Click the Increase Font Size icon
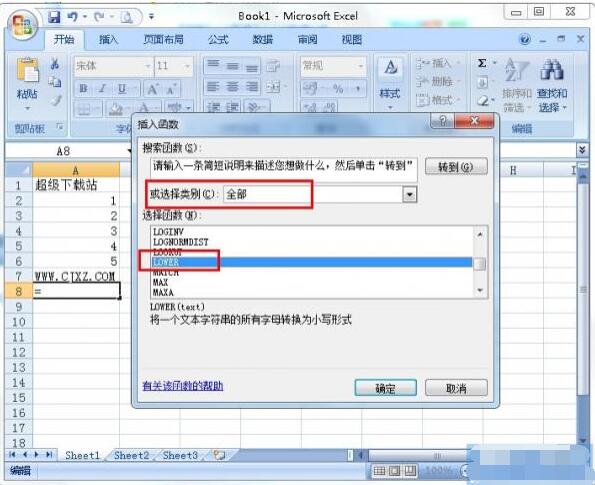This screenshot has width=595, height=485. (153, 90)
